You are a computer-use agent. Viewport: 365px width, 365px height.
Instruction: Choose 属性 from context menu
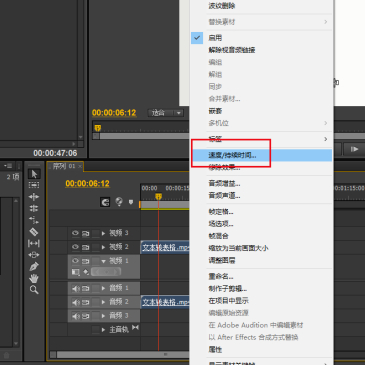click(262, 349)
